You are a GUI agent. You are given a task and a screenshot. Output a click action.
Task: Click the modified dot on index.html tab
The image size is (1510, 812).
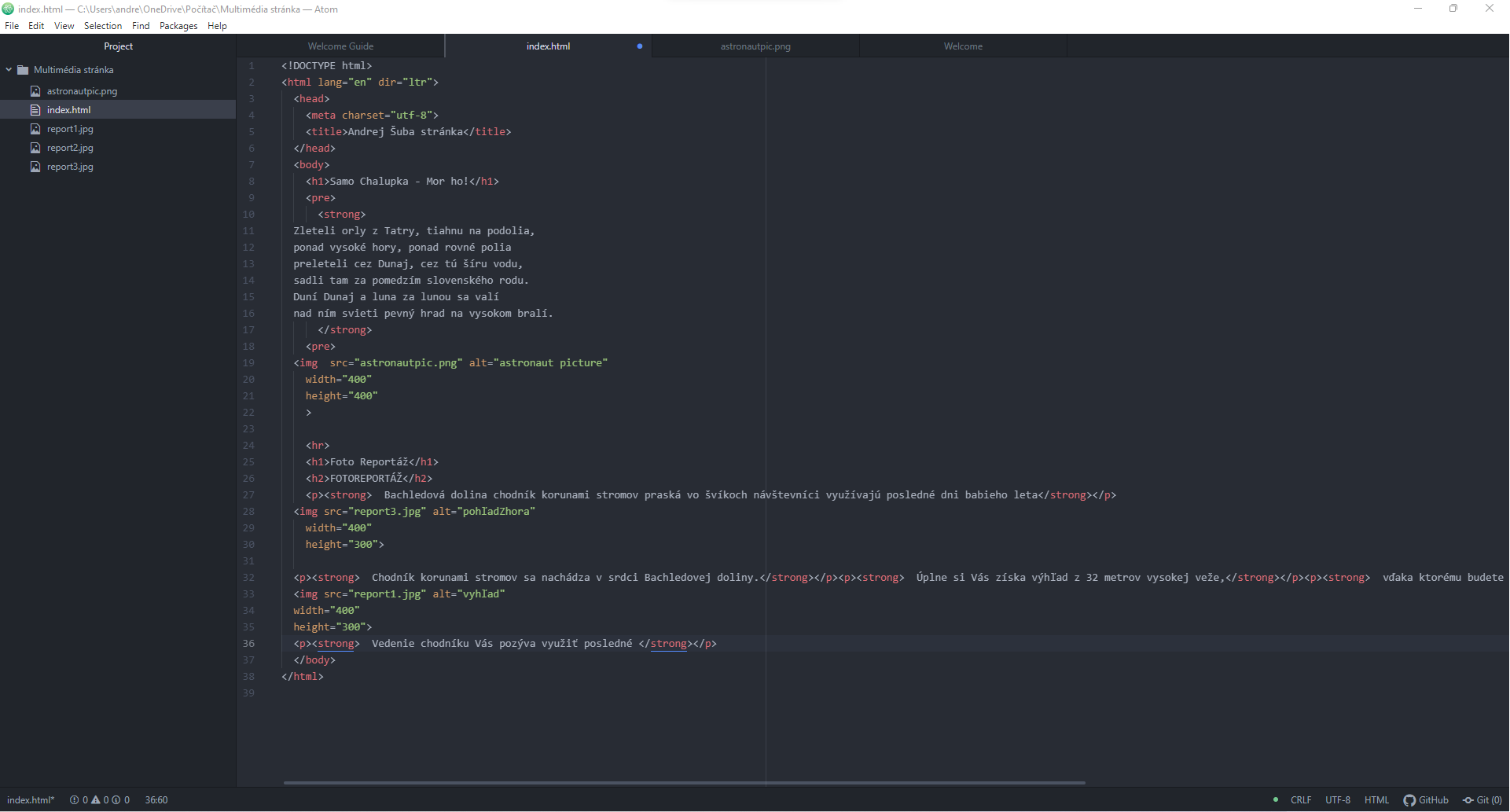tap(640, 46)
